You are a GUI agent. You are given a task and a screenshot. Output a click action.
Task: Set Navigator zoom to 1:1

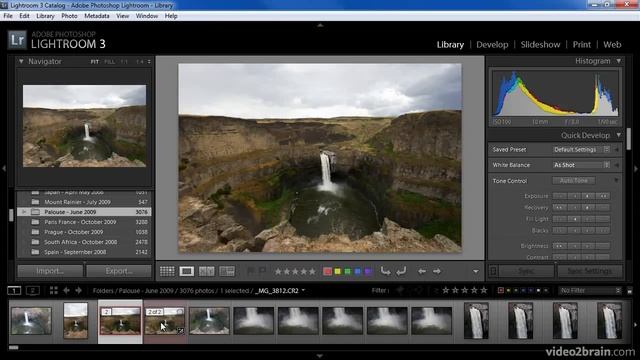click(x=124, y=62)
